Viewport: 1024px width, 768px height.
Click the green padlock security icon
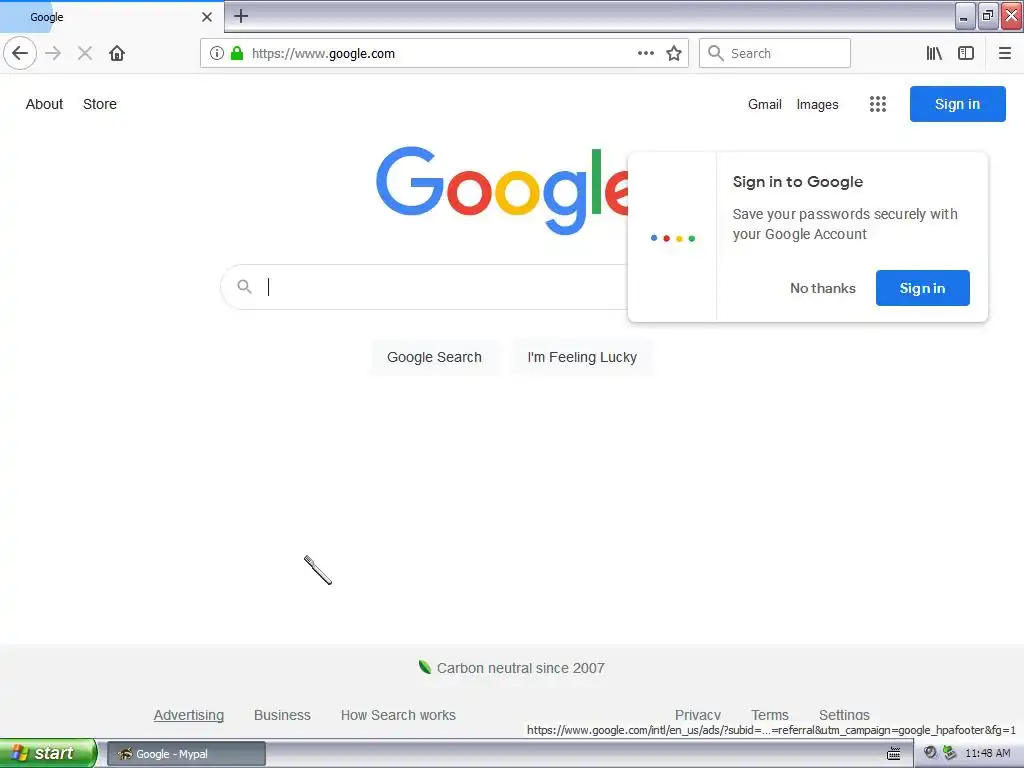(237, 54)
